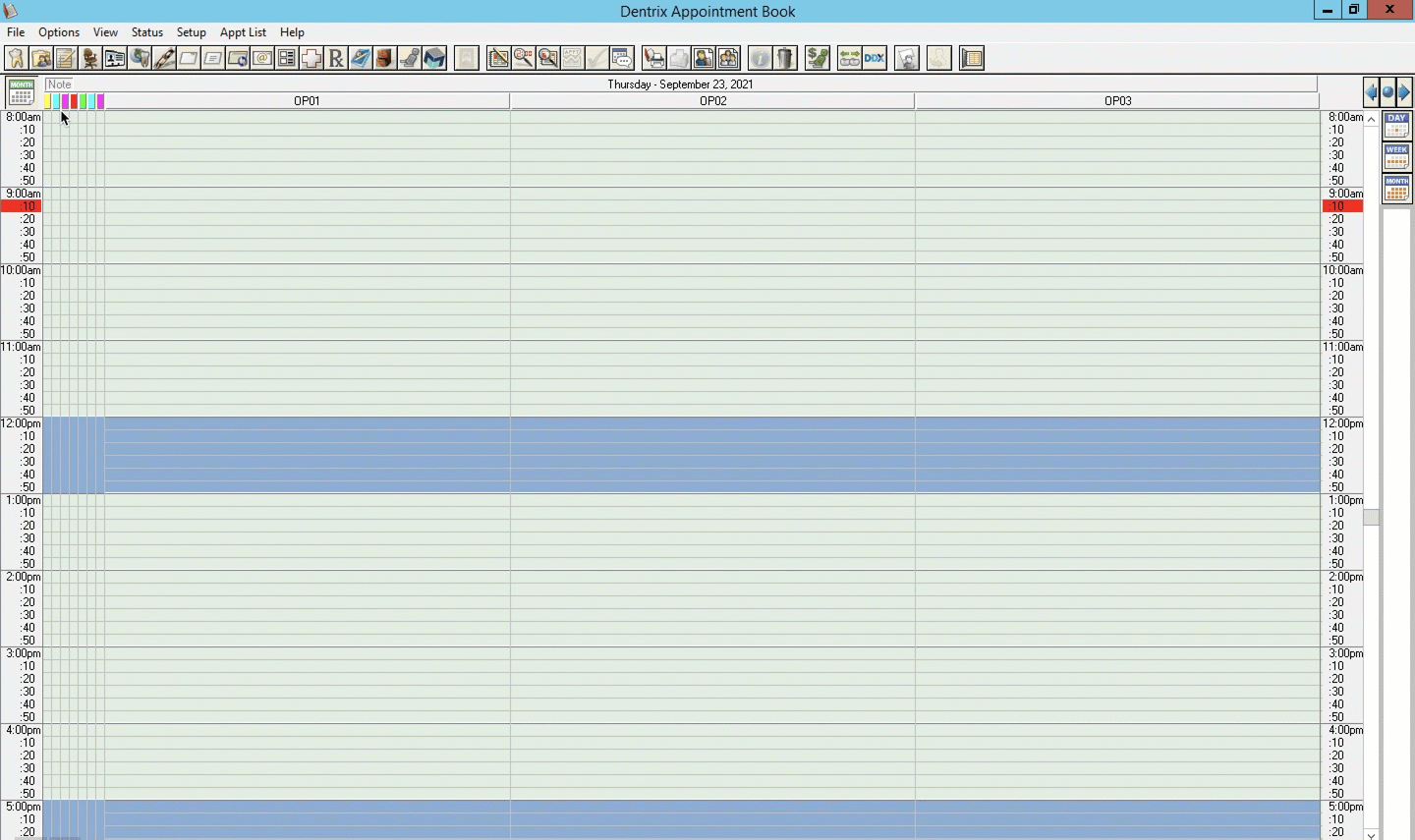
Task: Switch to Week view
Action: (x=1396, y=157)
